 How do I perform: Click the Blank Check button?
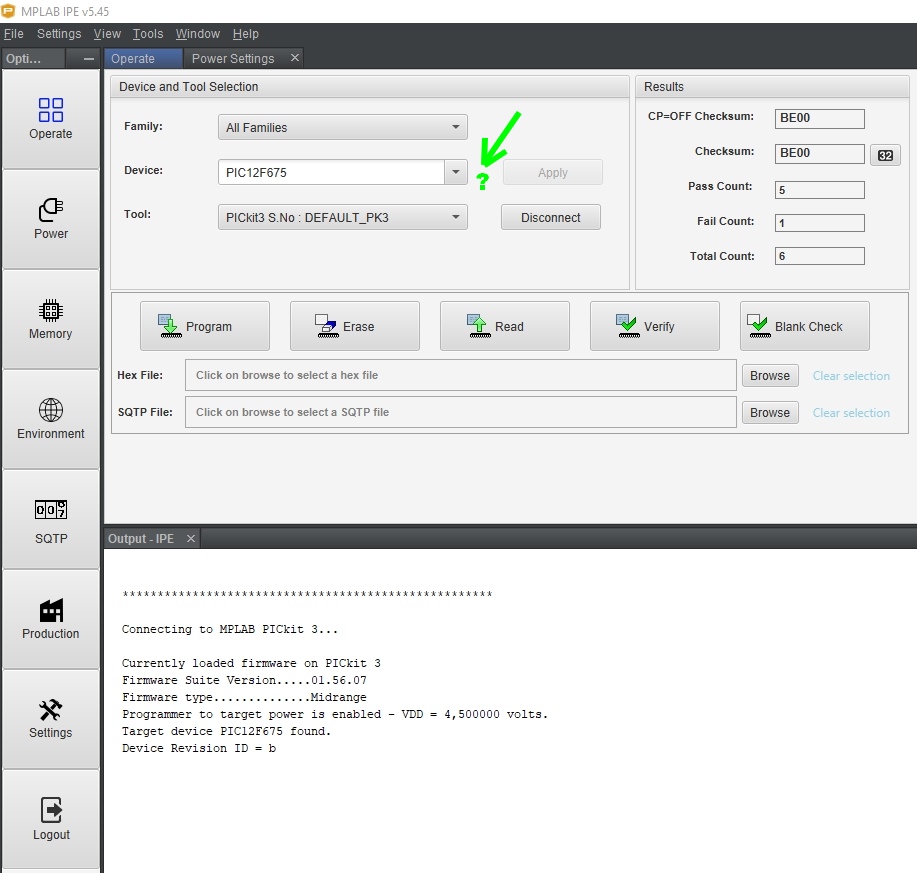pos(805,326)
